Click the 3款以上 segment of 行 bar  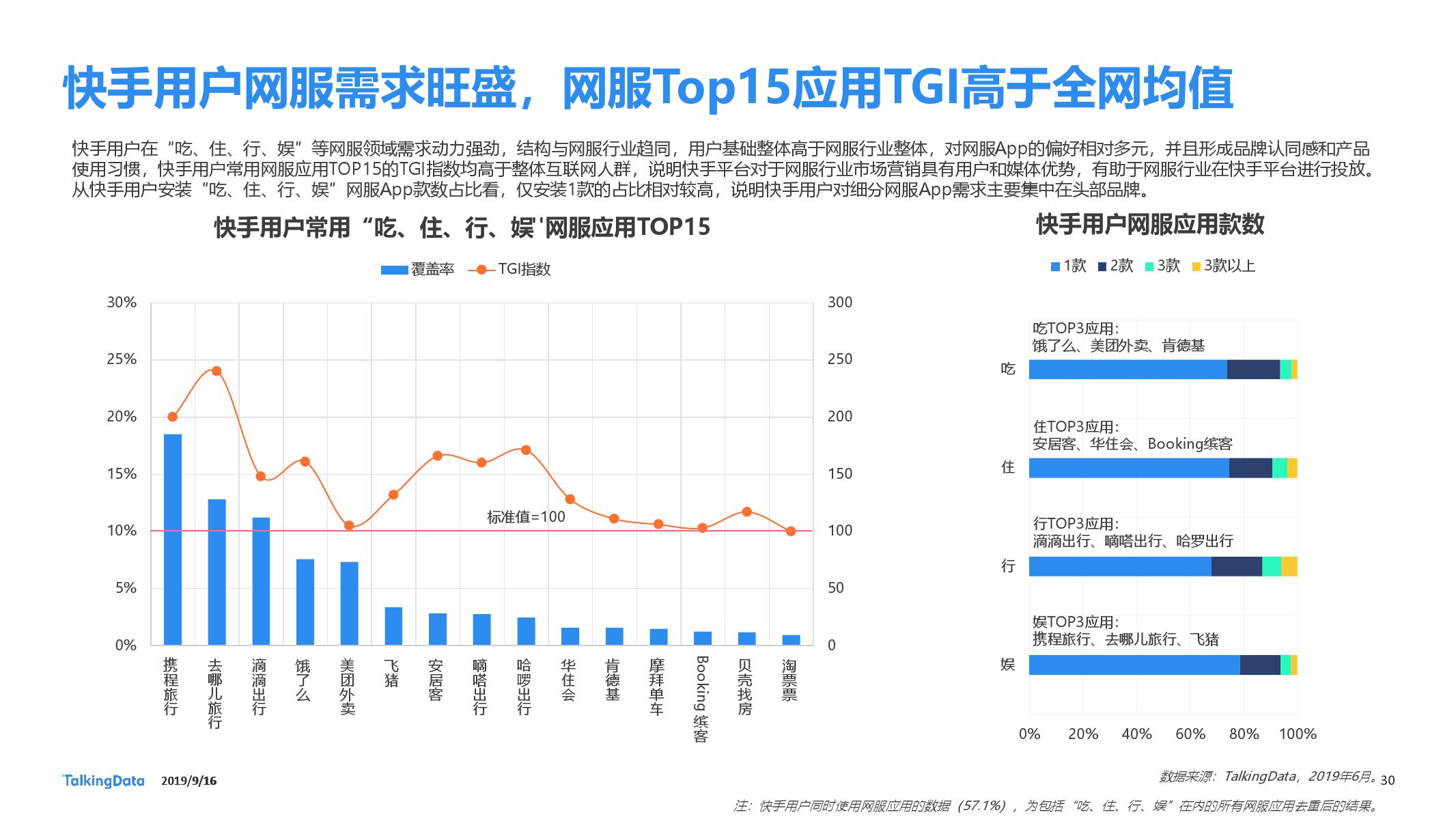coord(1289,566)
